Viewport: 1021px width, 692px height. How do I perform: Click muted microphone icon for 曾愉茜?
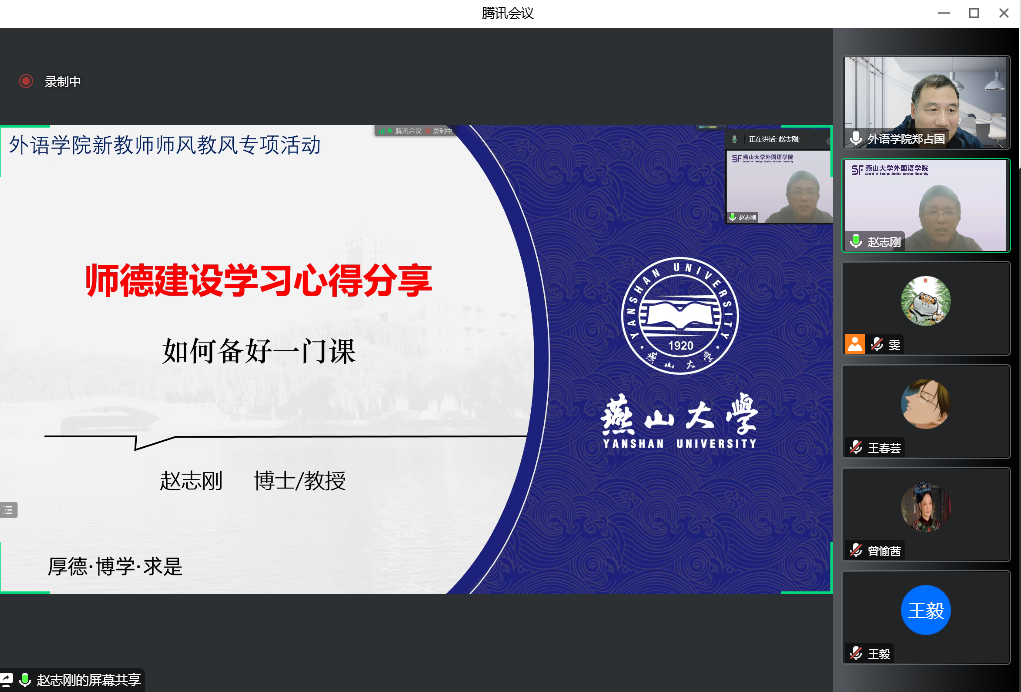point(856,550)
